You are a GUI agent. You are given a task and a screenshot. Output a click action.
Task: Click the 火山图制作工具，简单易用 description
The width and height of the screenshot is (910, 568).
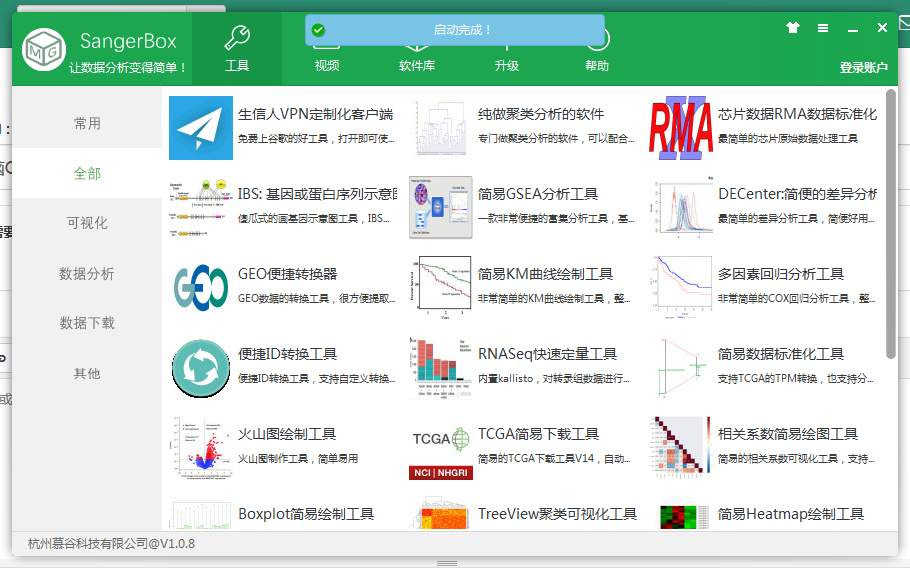click(298, 458)
